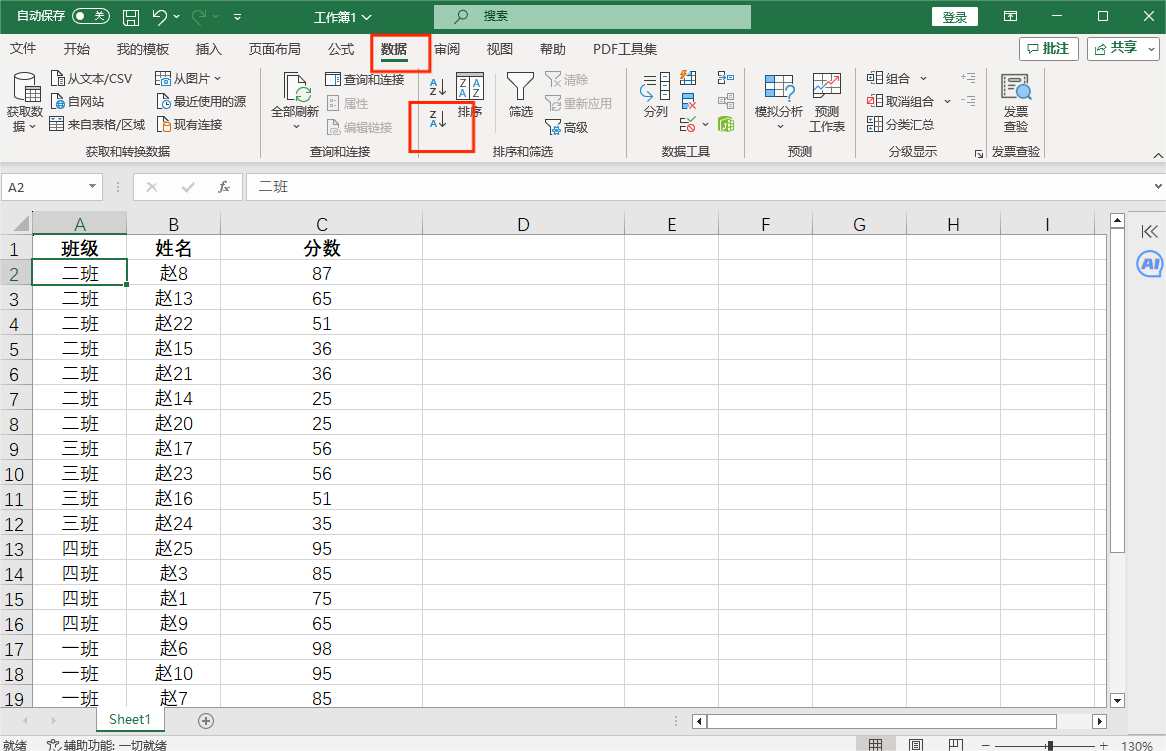Click the sort ascending (A to Z) icon
Screen dimensions: 1166x751
coord(438,87)
